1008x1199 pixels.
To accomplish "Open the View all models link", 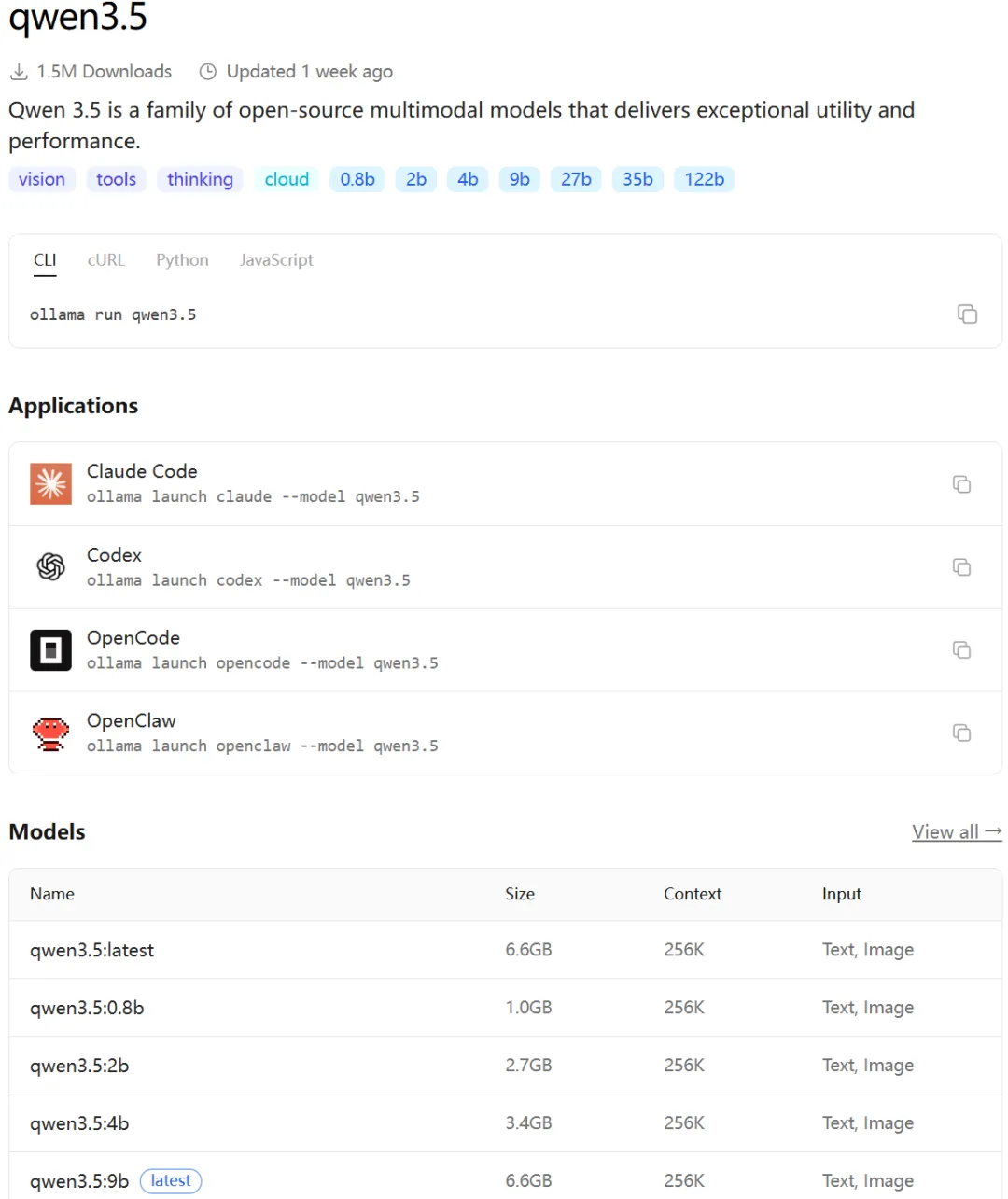I will (x=956, y=832).
